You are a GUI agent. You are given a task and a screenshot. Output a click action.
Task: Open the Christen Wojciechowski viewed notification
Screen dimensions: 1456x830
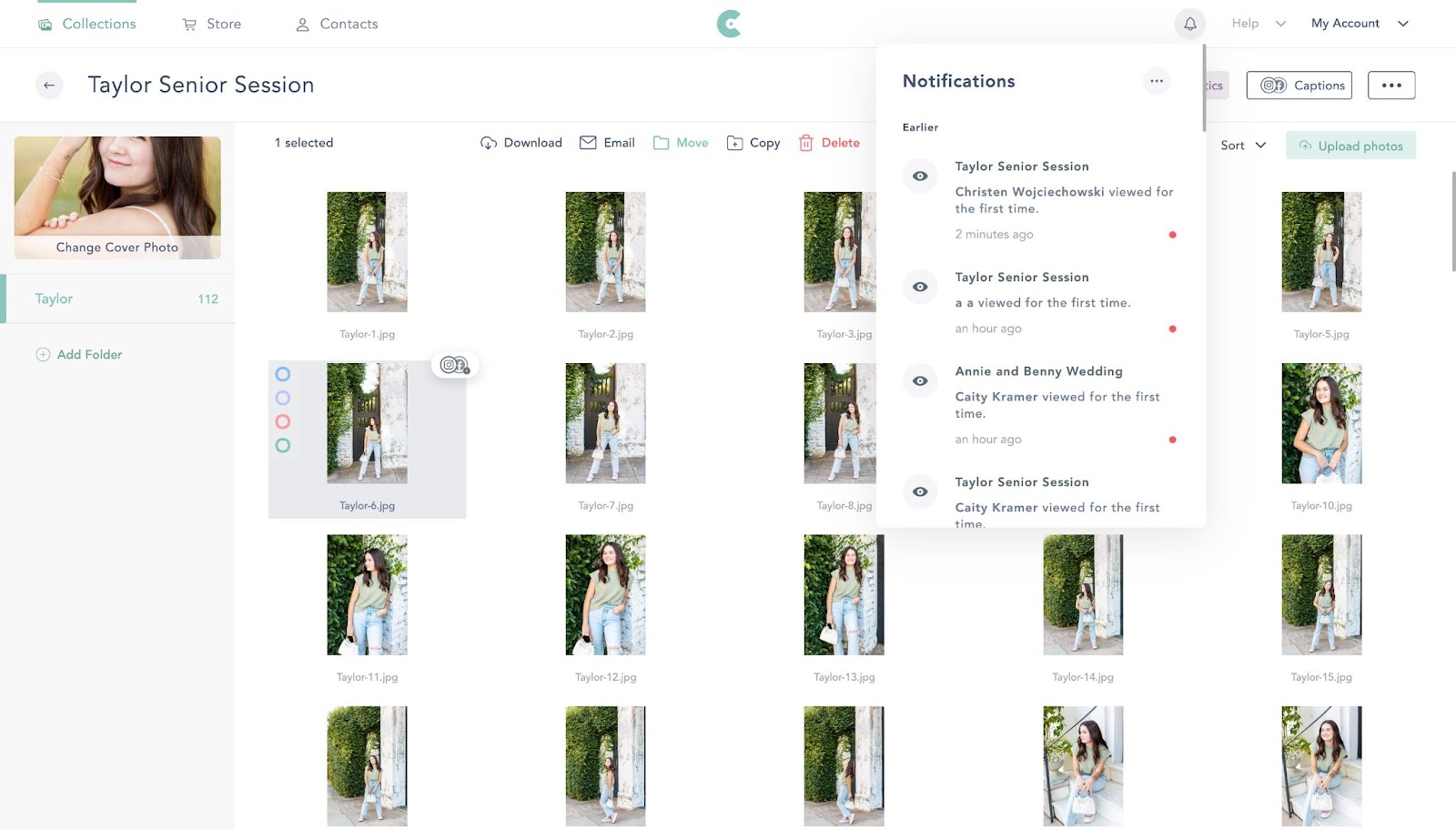point(1040,199)
